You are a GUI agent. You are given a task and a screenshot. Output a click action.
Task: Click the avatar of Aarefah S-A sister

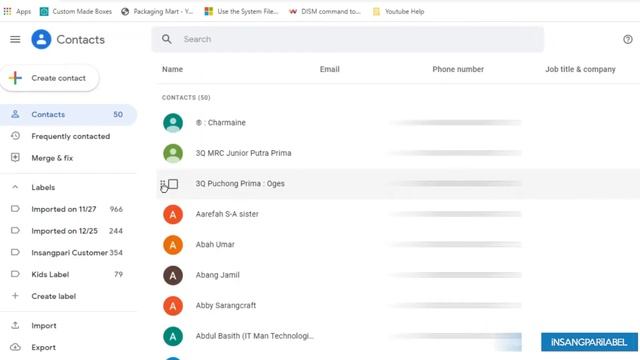(173, 214)
